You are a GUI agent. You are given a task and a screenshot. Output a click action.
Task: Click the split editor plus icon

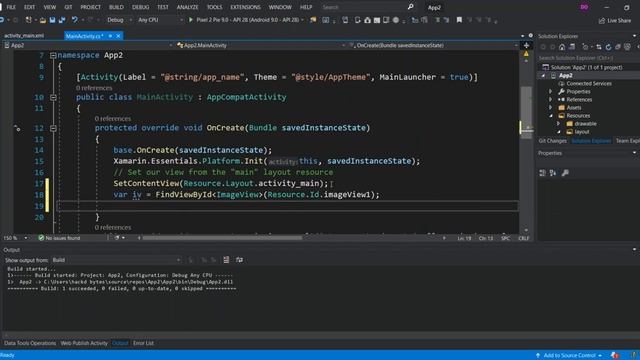(x=526, y=45)
